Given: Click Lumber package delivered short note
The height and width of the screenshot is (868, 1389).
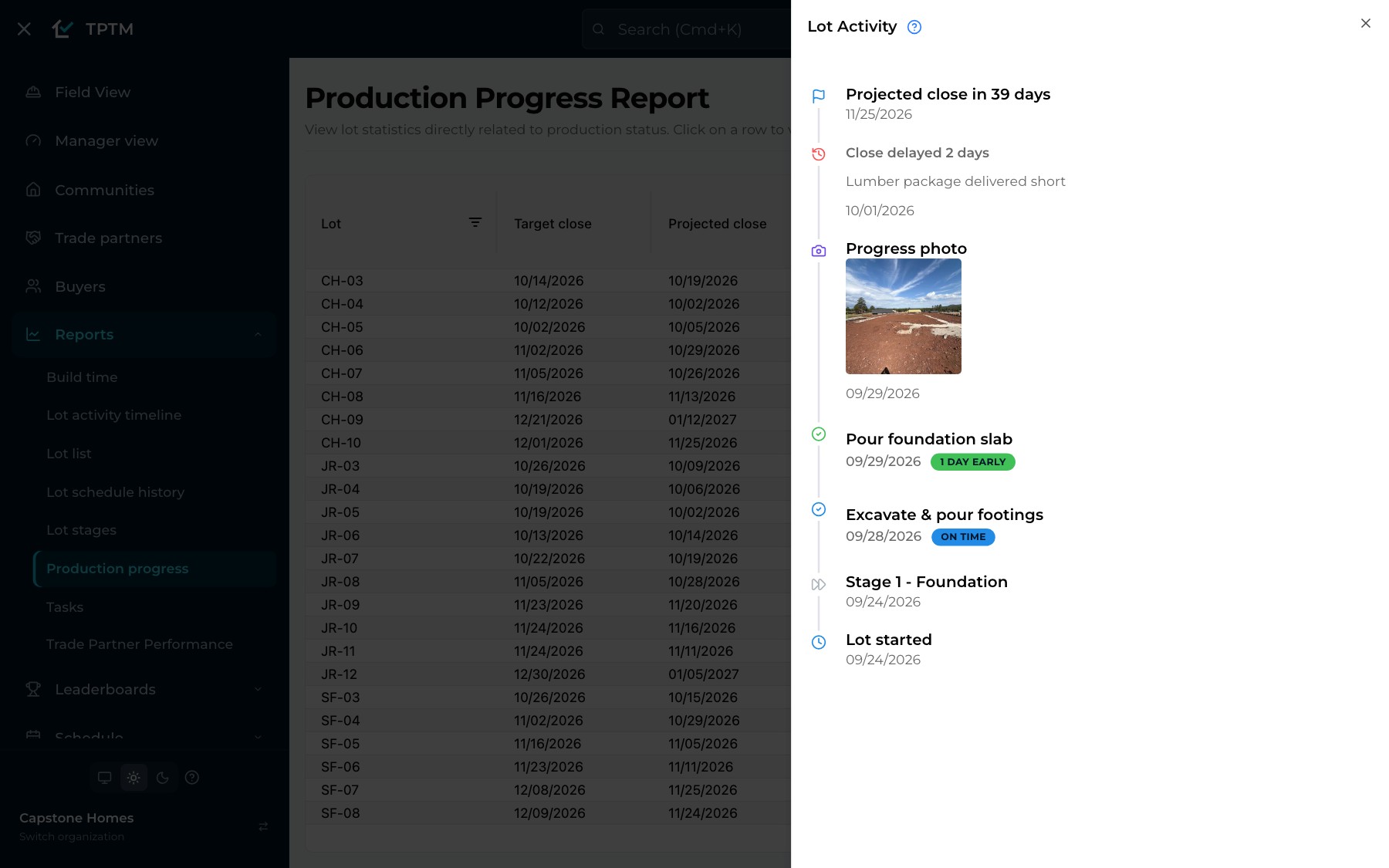Looking at the screenshot, I should point(955,181).
